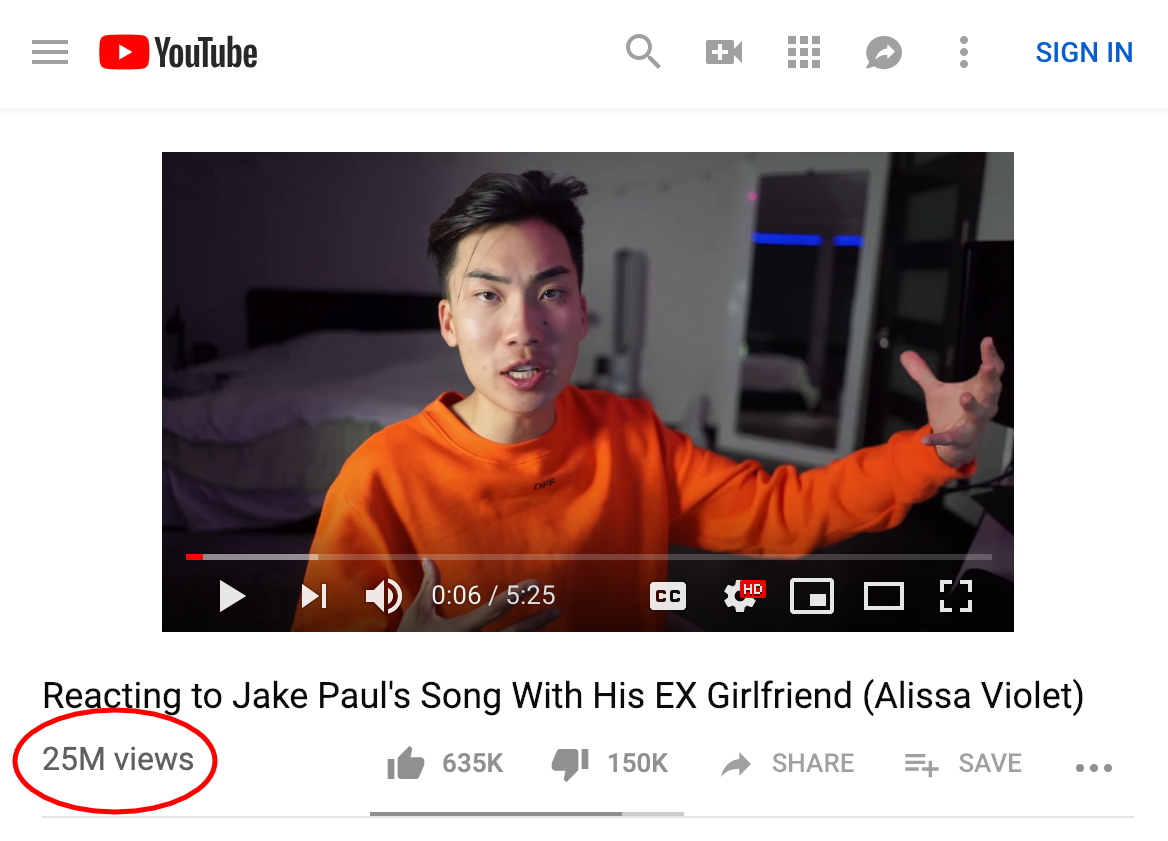This screenshot has width=1168, height=841.
Task: Open the search magnifier icon
Action: tap(643, 52)
